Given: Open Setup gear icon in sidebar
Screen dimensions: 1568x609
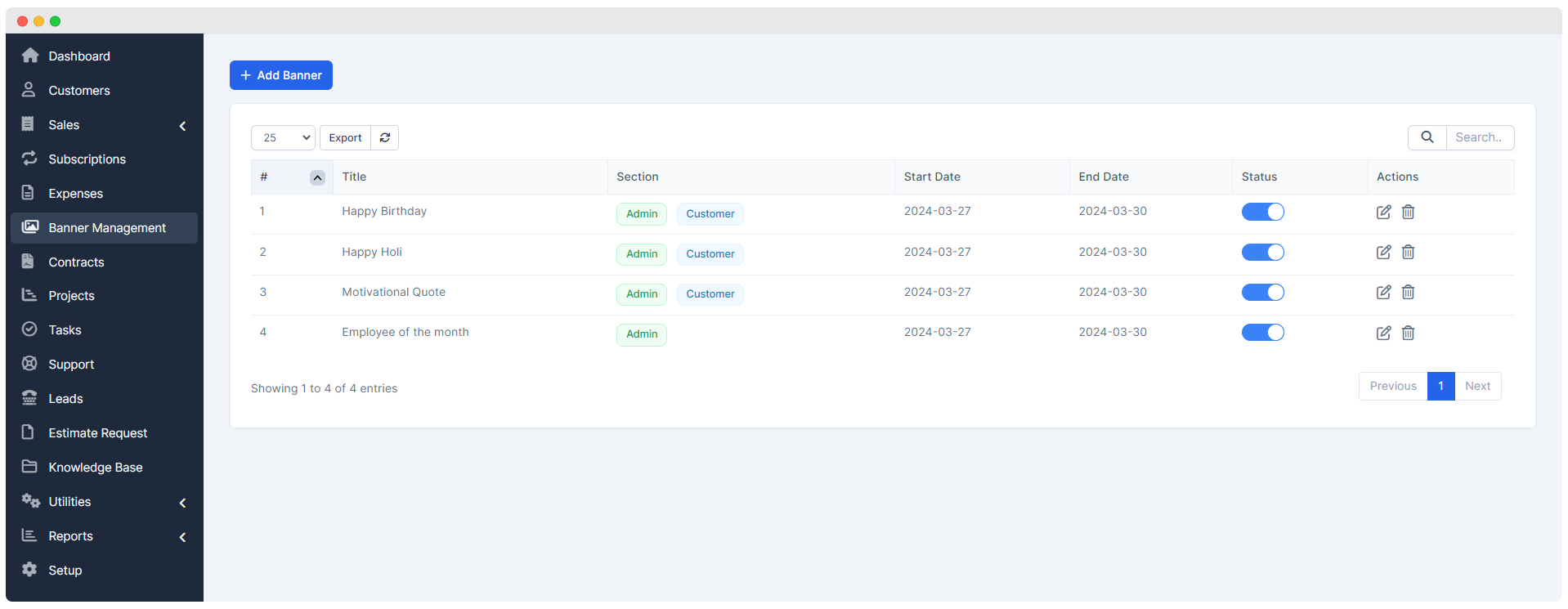Looking at the screenshot, I should tap(29, 570).
